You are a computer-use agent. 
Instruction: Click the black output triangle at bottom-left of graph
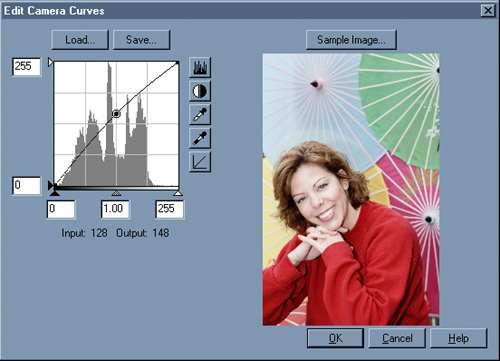(x=50, y=185)
